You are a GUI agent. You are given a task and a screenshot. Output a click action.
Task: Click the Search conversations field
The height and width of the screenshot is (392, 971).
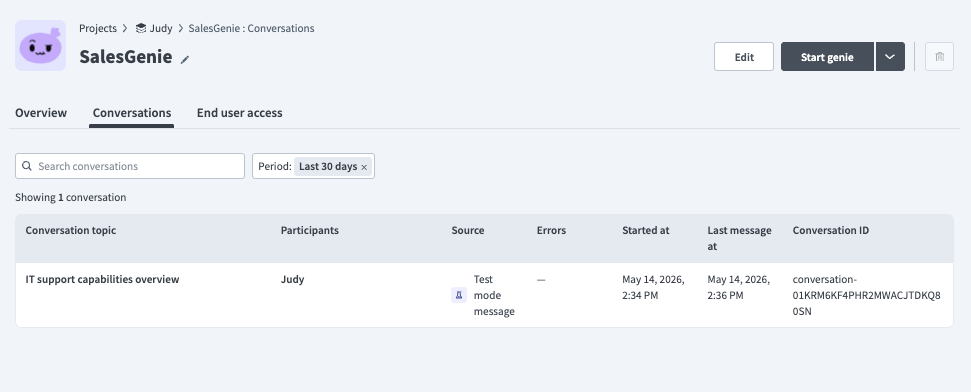[x=130, y=166]
